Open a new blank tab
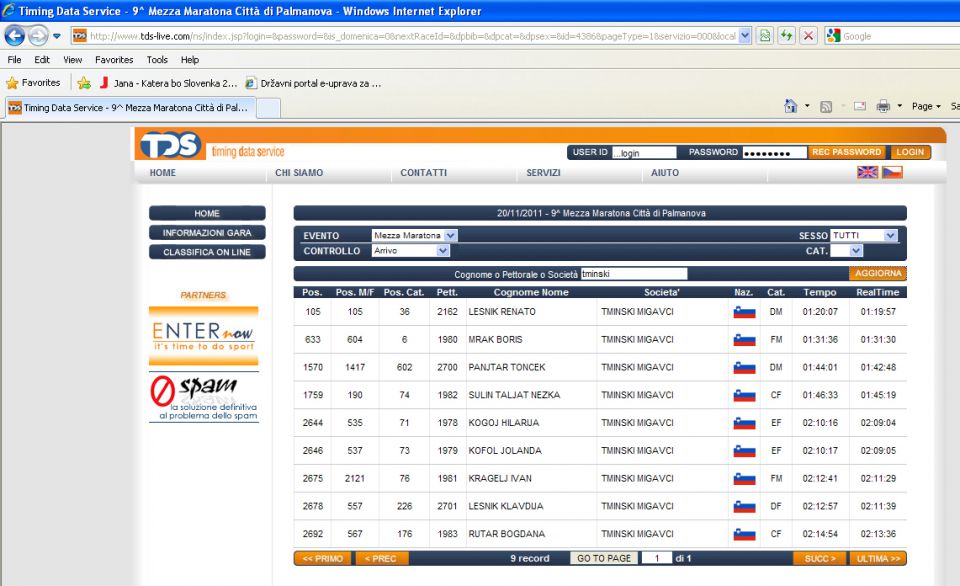The width and height of the screenshot is (960, 586). [268, 108]
